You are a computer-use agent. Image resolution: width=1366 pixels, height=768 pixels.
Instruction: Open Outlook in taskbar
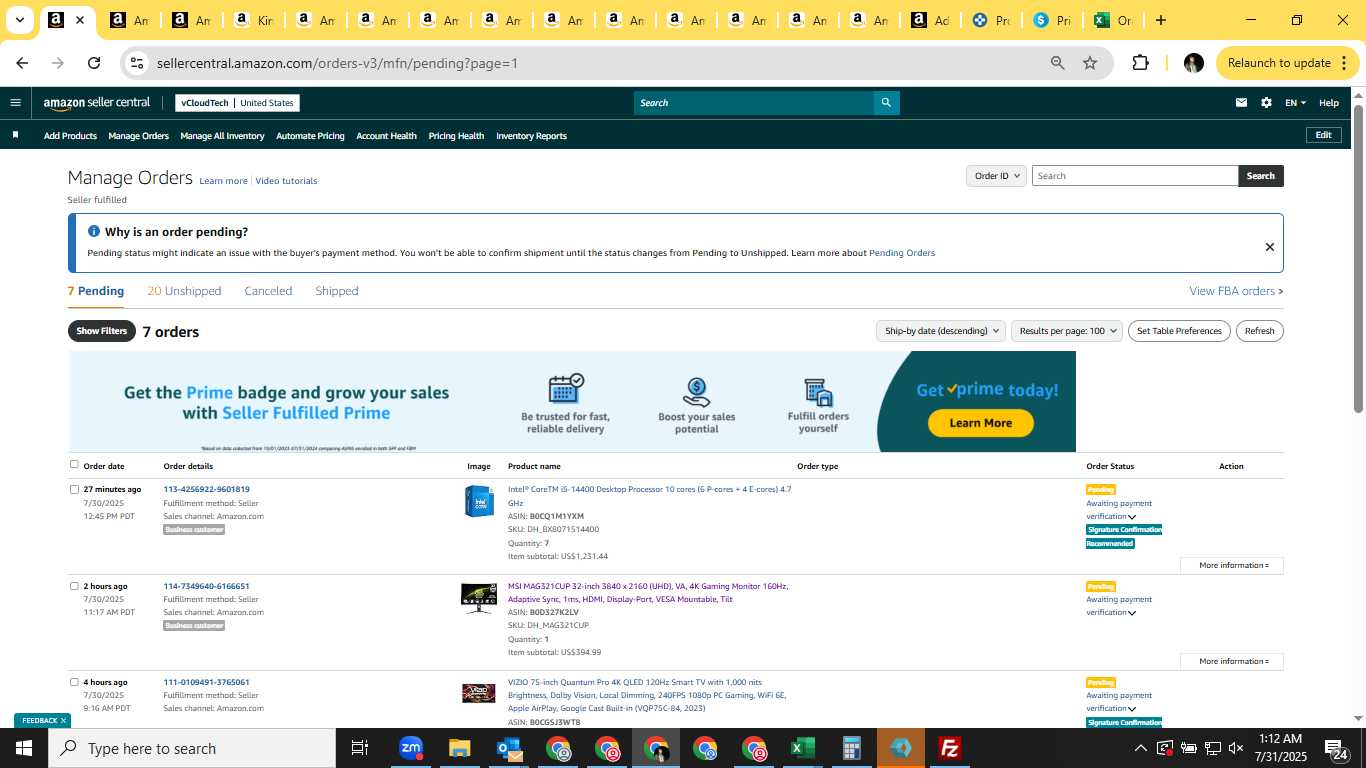pos(508,748)
